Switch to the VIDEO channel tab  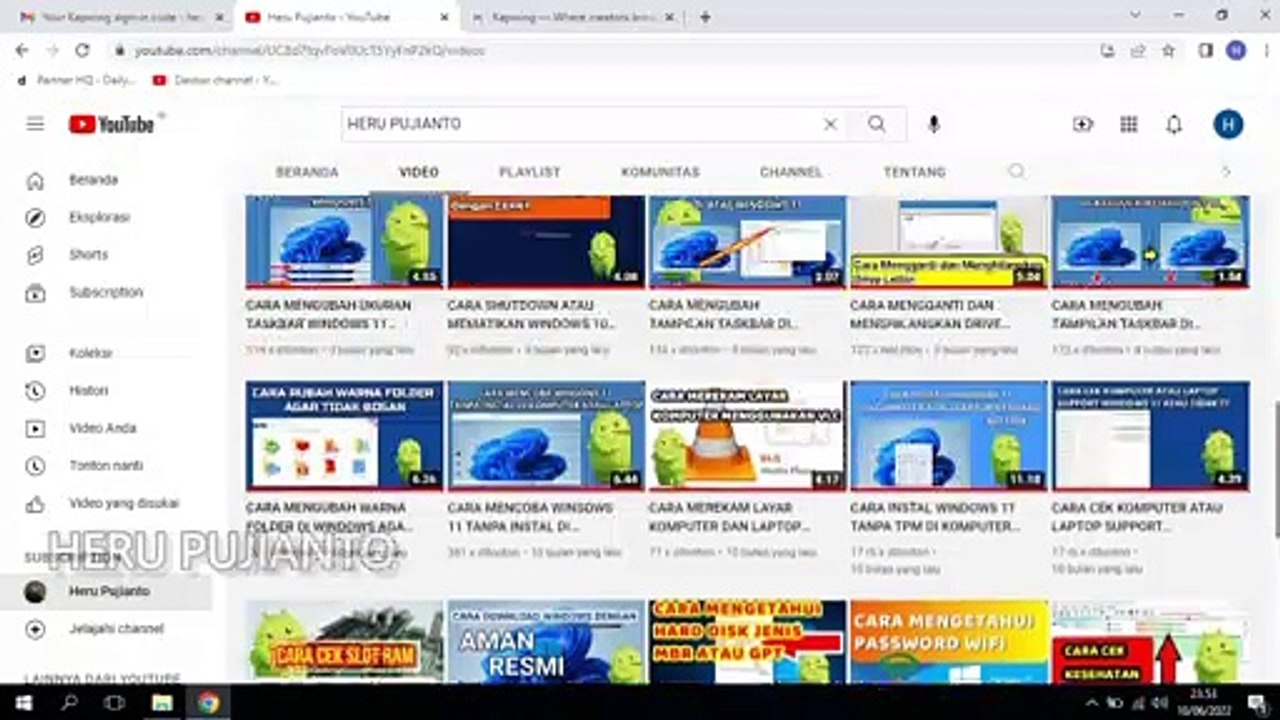419,172
